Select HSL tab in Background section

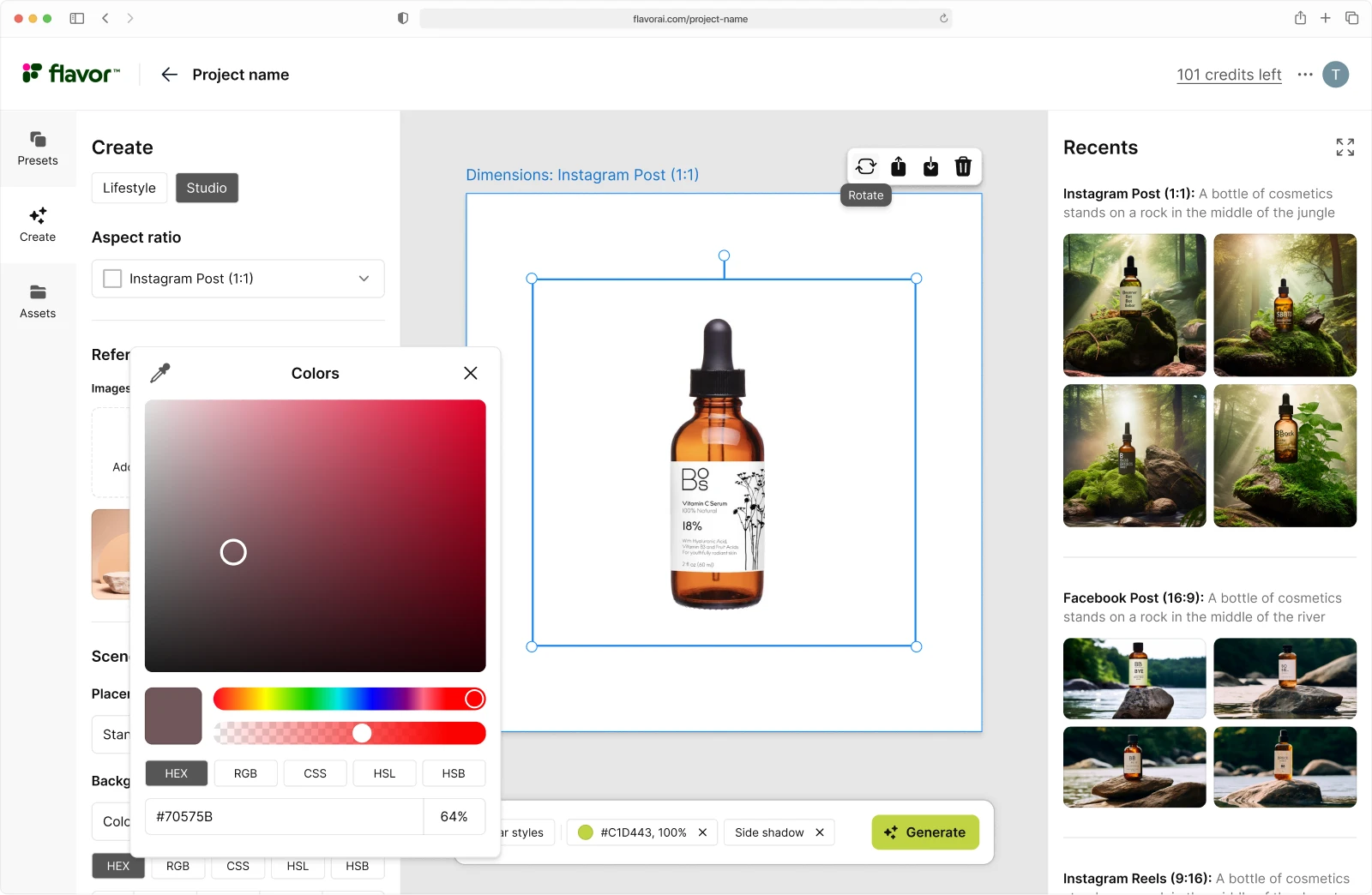pos(298,866)
